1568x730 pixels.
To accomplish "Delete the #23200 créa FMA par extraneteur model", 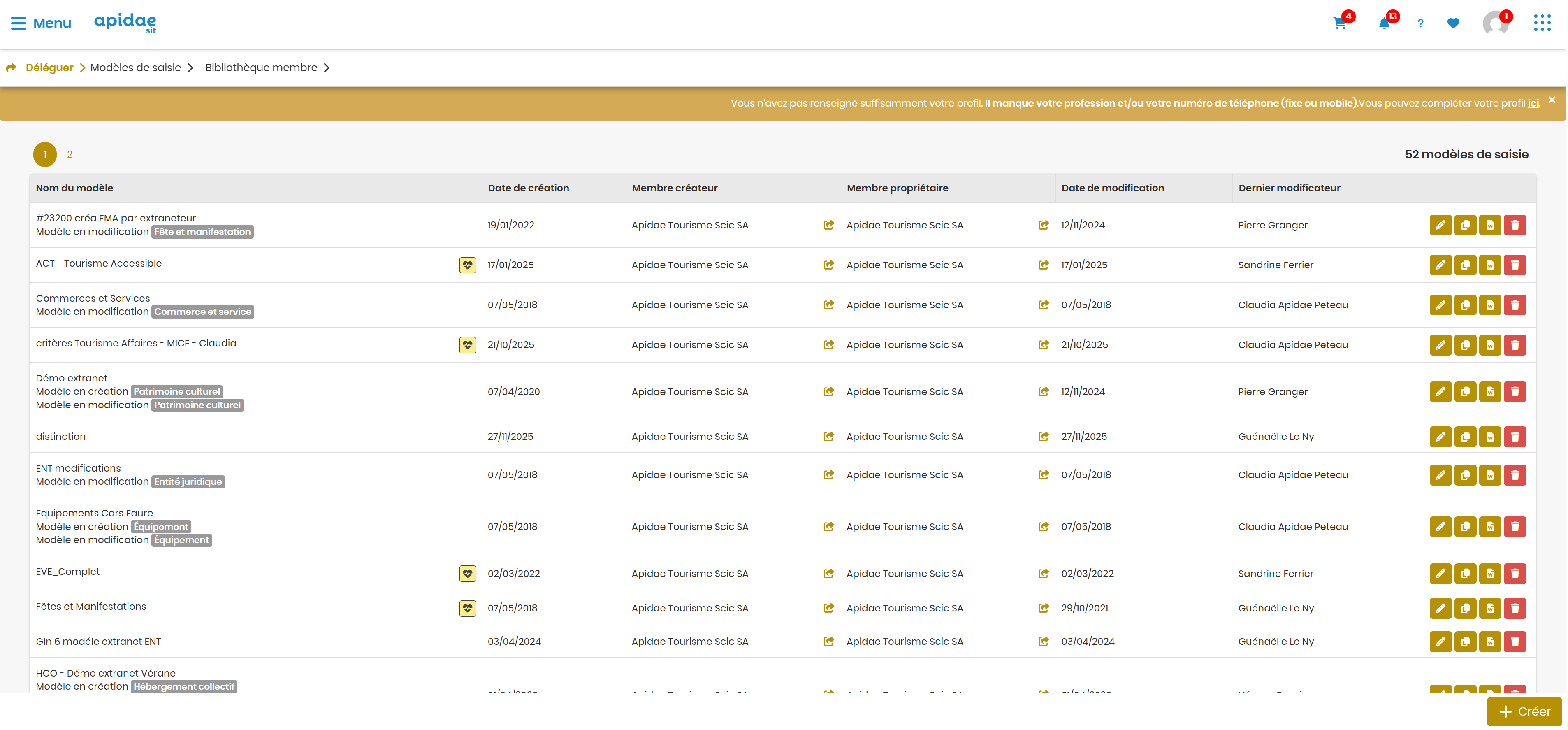I will tap(1515, 225).
